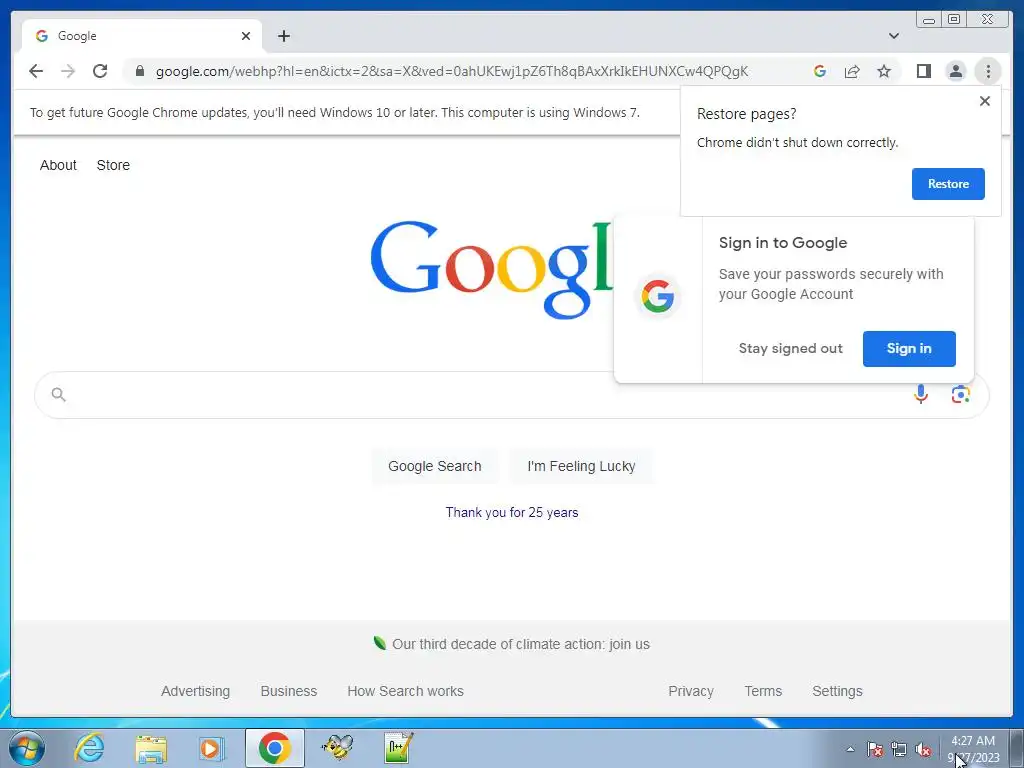Launch Internet Explorer from taskbar
The height and width of the screenshot is (768, 1024).
89,748
